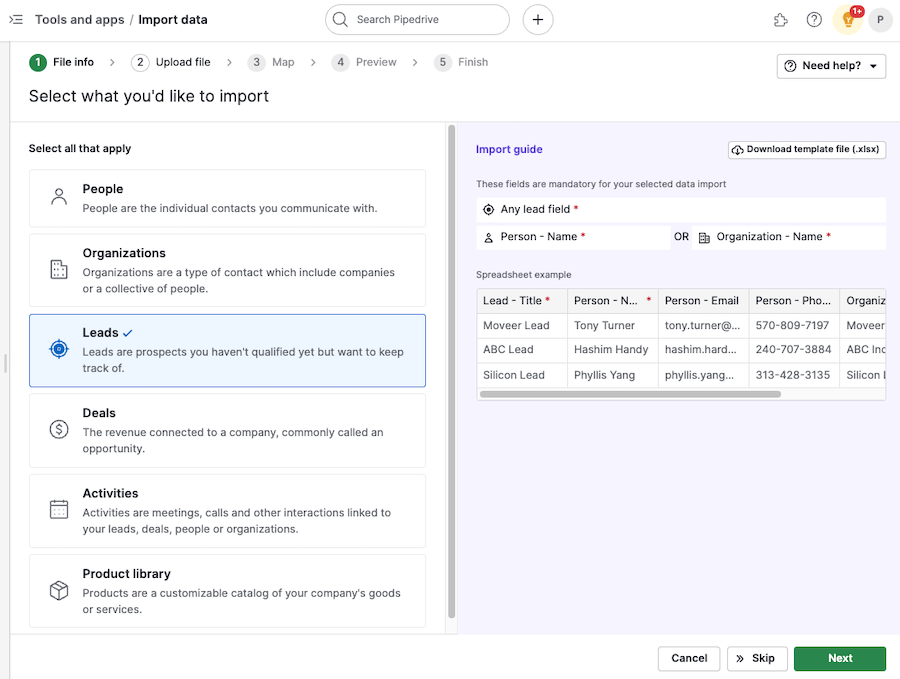The image size is (900, 679).
Task: Open the Import guide link
Action: tap(509, 149)
